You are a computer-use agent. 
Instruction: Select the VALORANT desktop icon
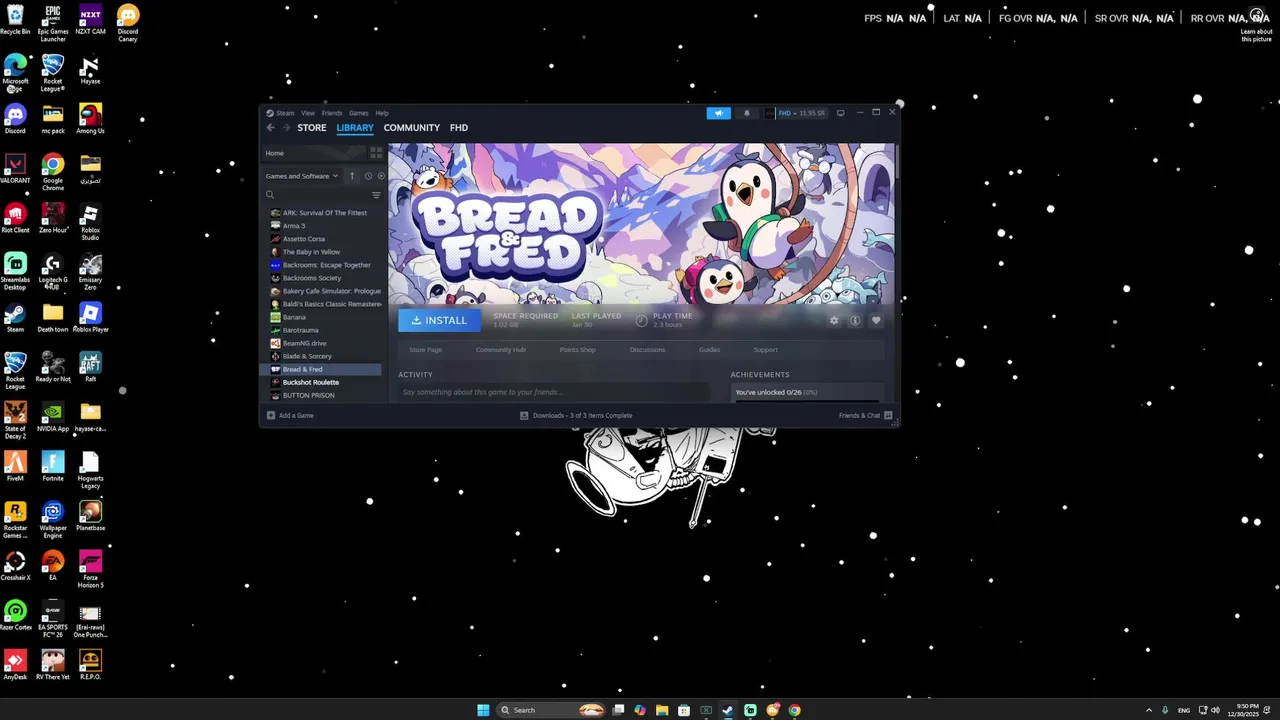[x=15, y=169]
